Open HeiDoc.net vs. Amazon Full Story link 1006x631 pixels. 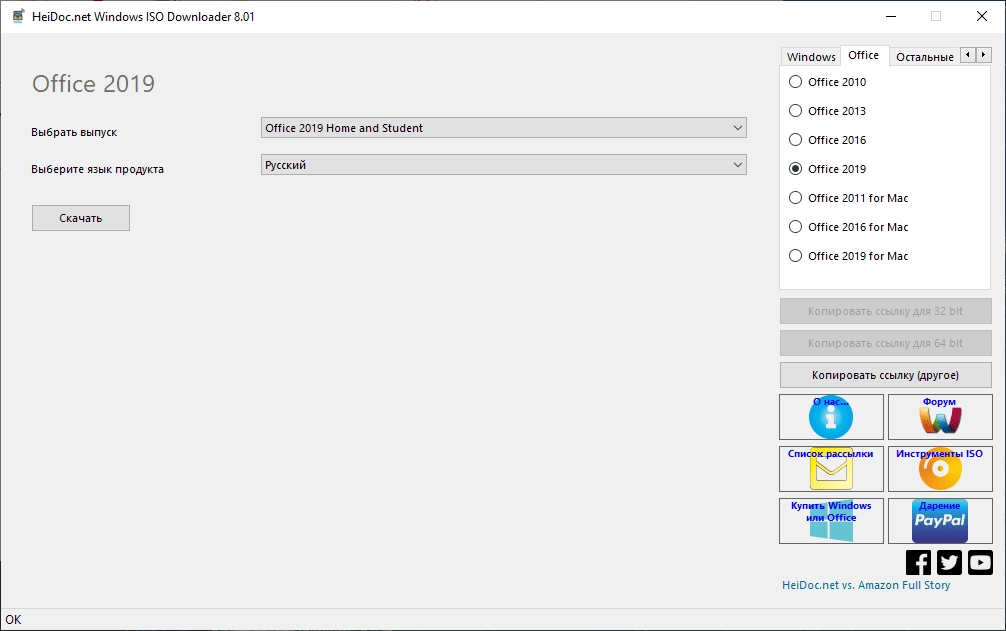(x=866, y=585)
